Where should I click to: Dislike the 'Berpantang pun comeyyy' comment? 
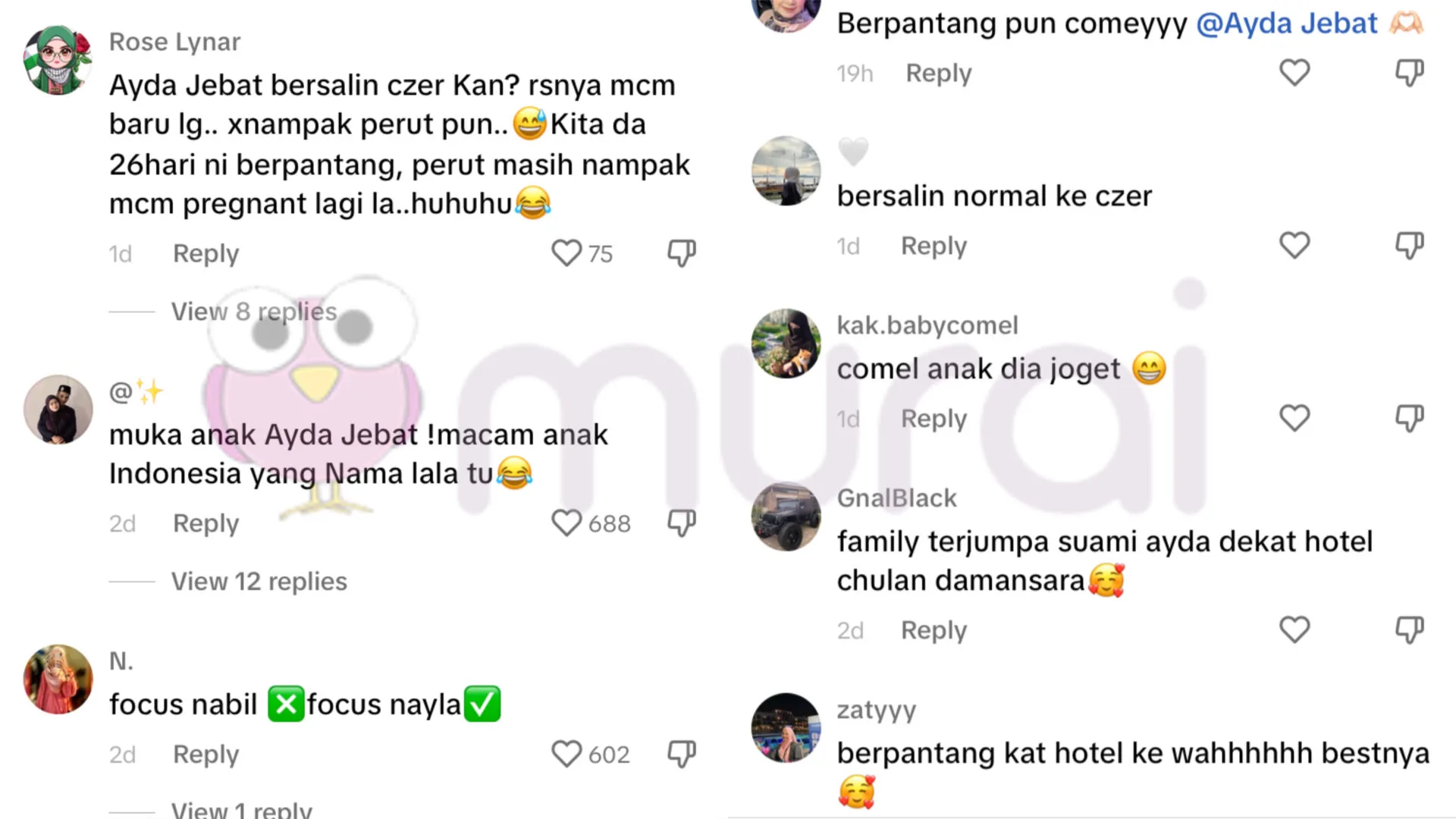coord(1410,73)
